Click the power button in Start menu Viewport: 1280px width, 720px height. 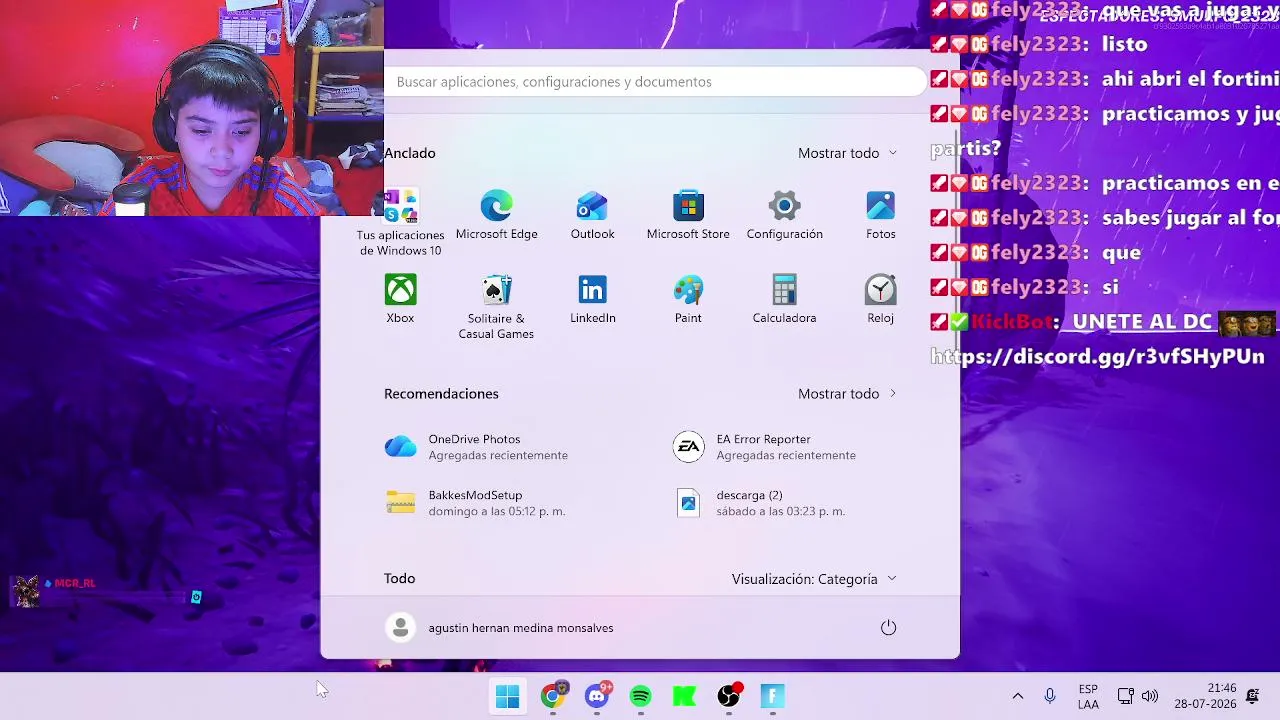[x=888, y=628]
